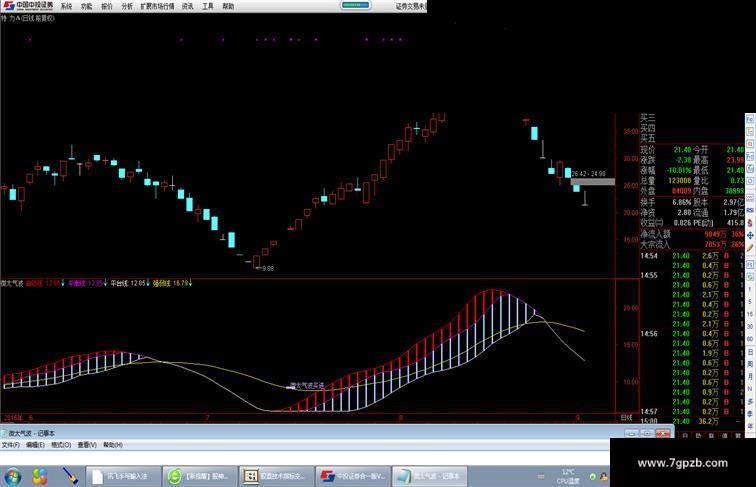Select the quarterly (季) period in the sidebar
Image resolution: width=756 pixels, height=487 pixels.
(750, 414)
